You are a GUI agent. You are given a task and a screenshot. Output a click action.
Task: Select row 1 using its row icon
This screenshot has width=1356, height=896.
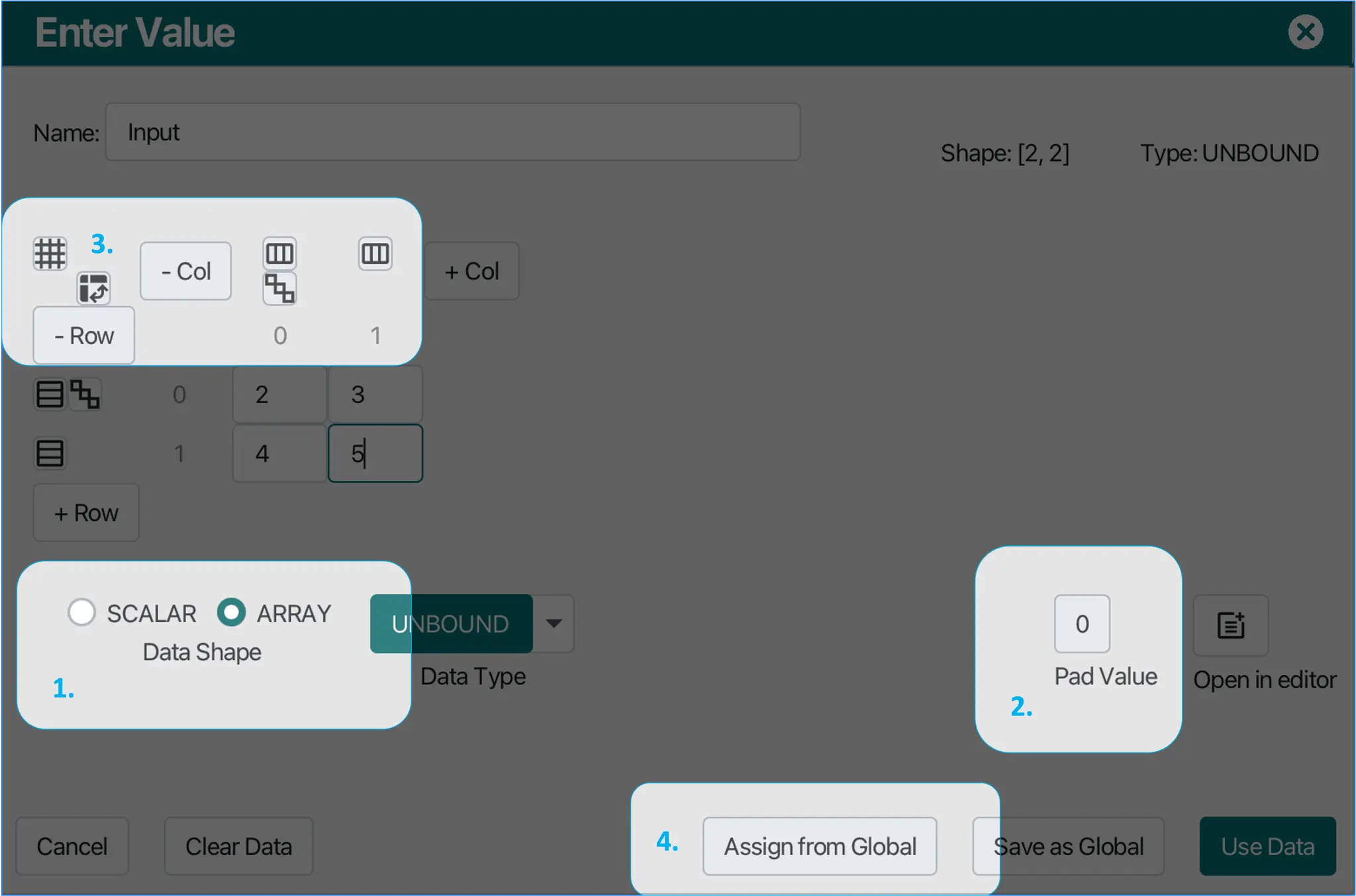point(50,453)
